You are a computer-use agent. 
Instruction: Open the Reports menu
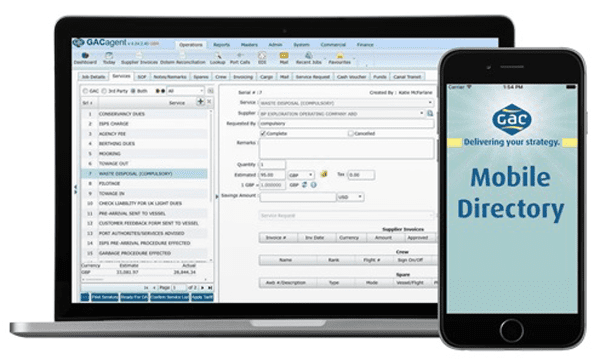pos(222,45)
